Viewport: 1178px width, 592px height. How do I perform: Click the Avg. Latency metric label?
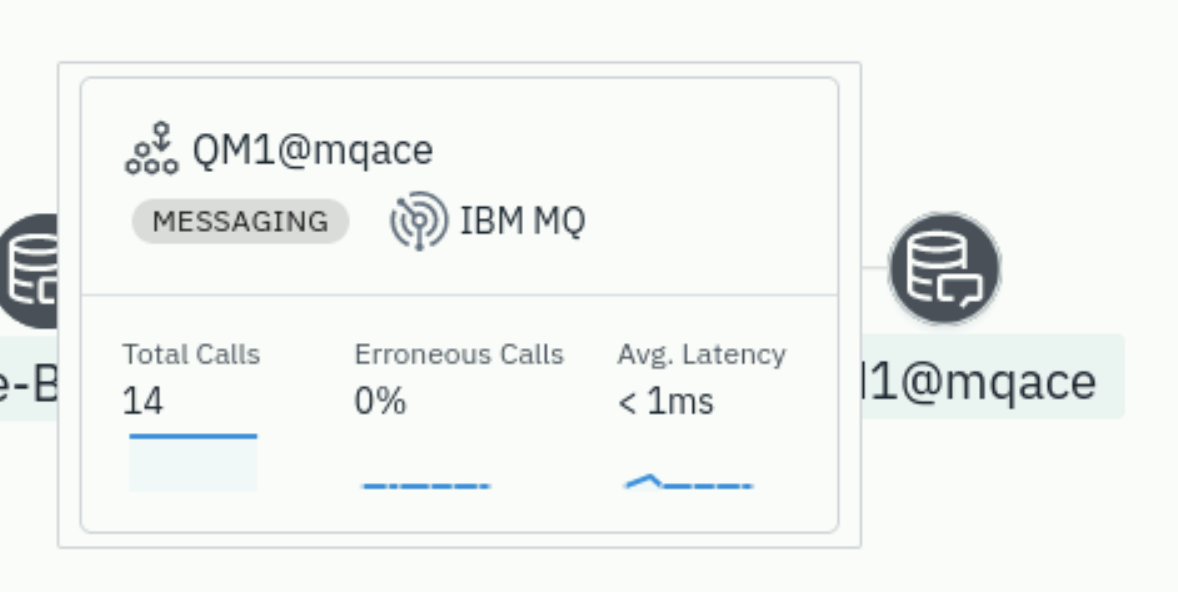pos(701,354)
